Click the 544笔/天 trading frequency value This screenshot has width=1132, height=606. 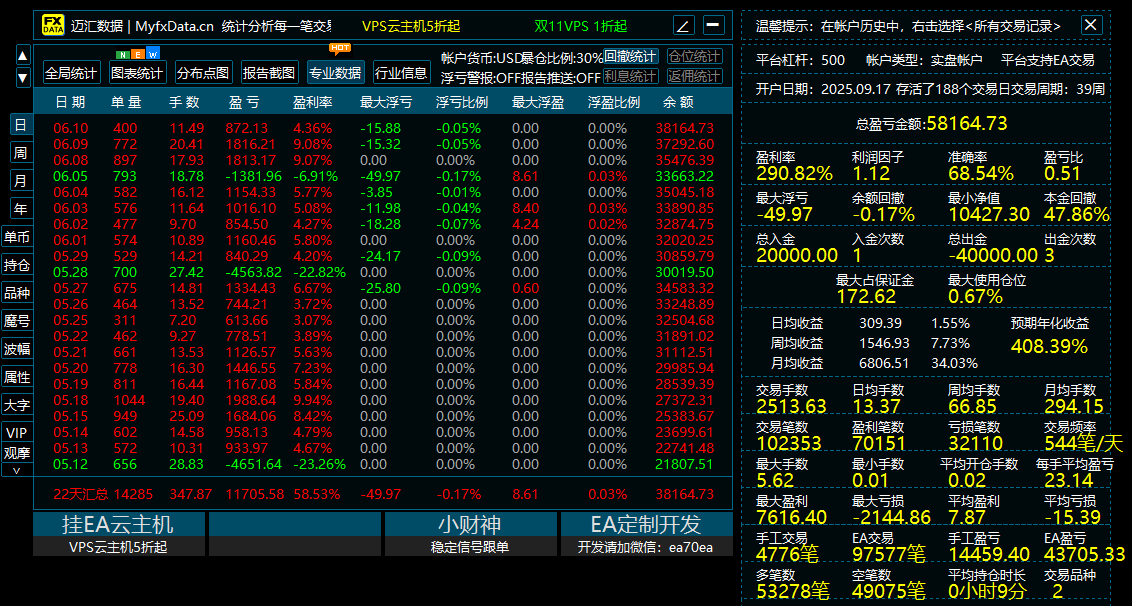tap(1084, 443)
